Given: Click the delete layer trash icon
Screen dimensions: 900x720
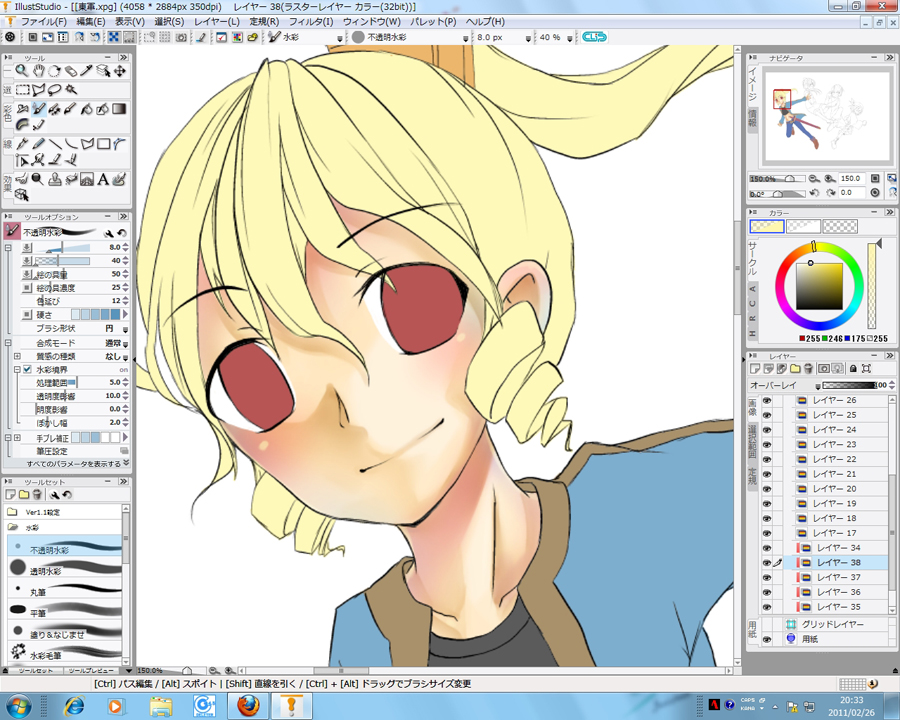Looking at the screenshot, I should tap(808, 369).
